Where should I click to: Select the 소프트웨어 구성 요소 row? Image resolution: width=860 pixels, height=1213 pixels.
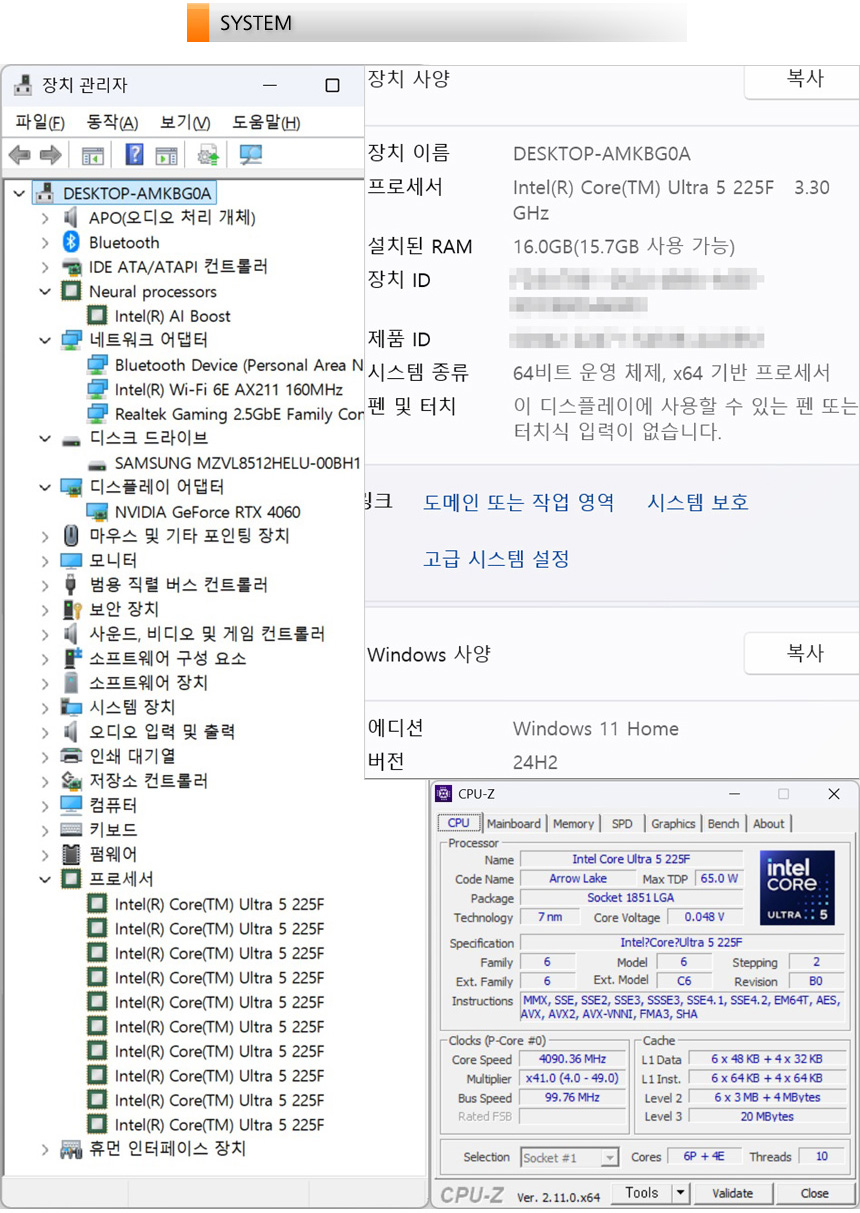tap(154, 658)
